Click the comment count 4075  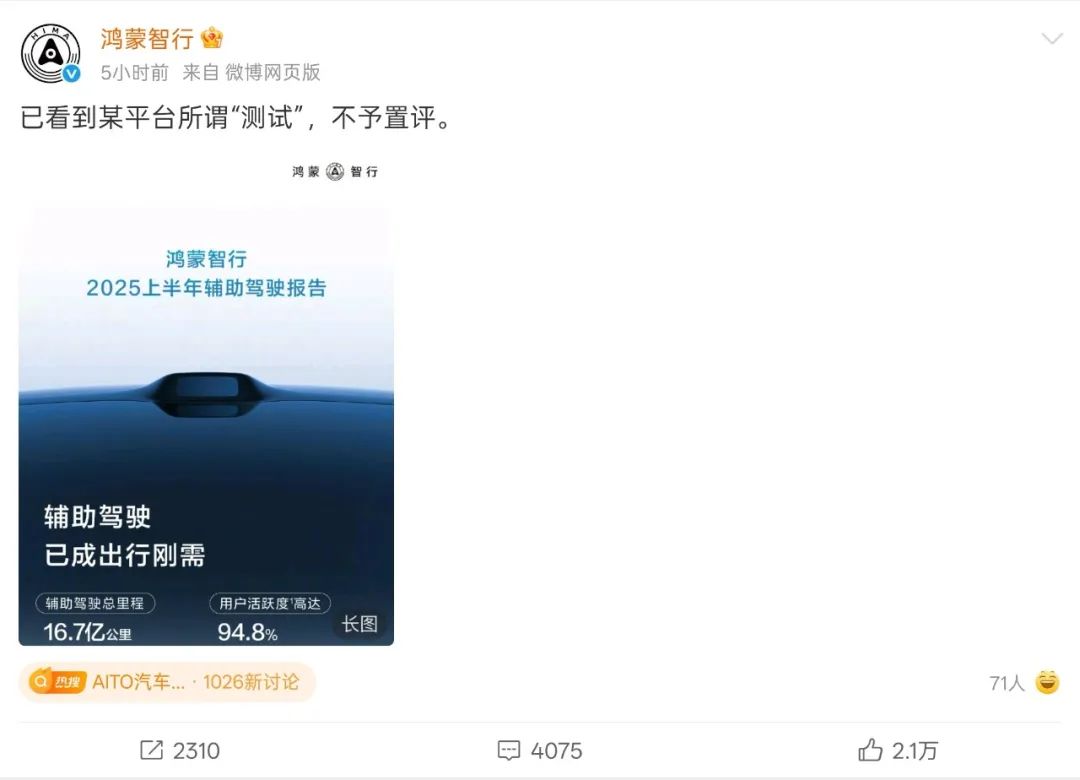[x=557, y=750]
